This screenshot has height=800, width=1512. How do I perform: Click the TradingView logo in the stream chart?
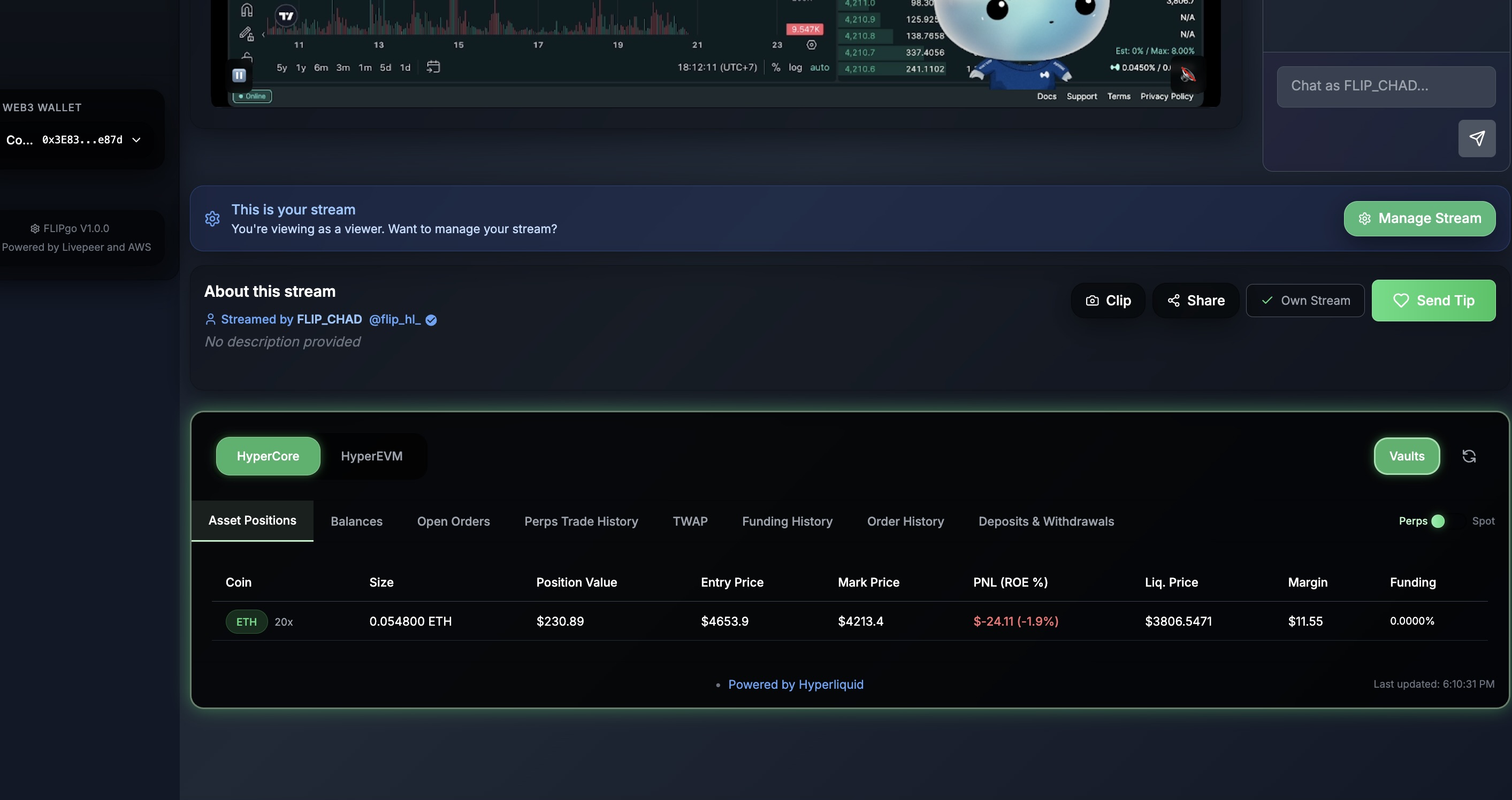coord(286,16)
